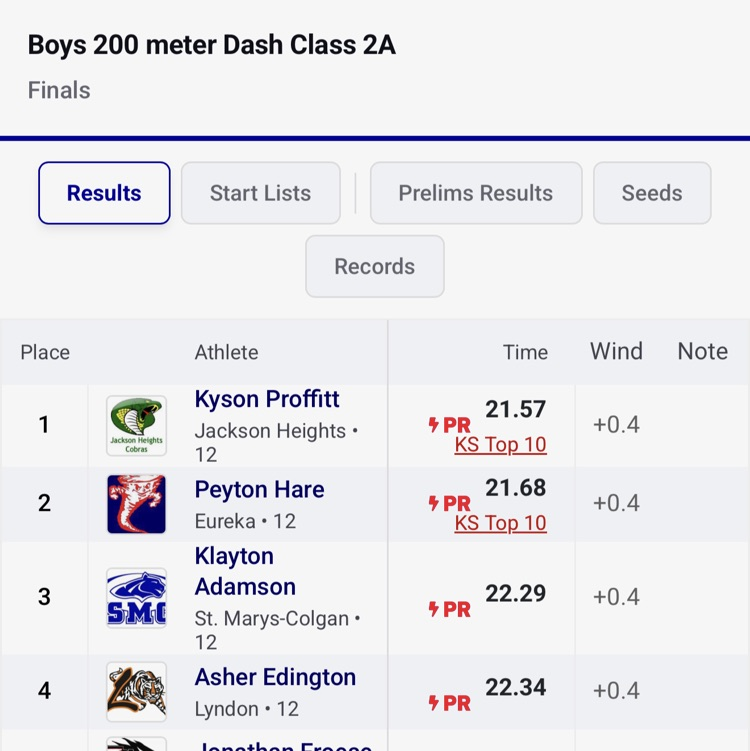Open the Records button
The image size is (750, 751).
pos(375,266)
